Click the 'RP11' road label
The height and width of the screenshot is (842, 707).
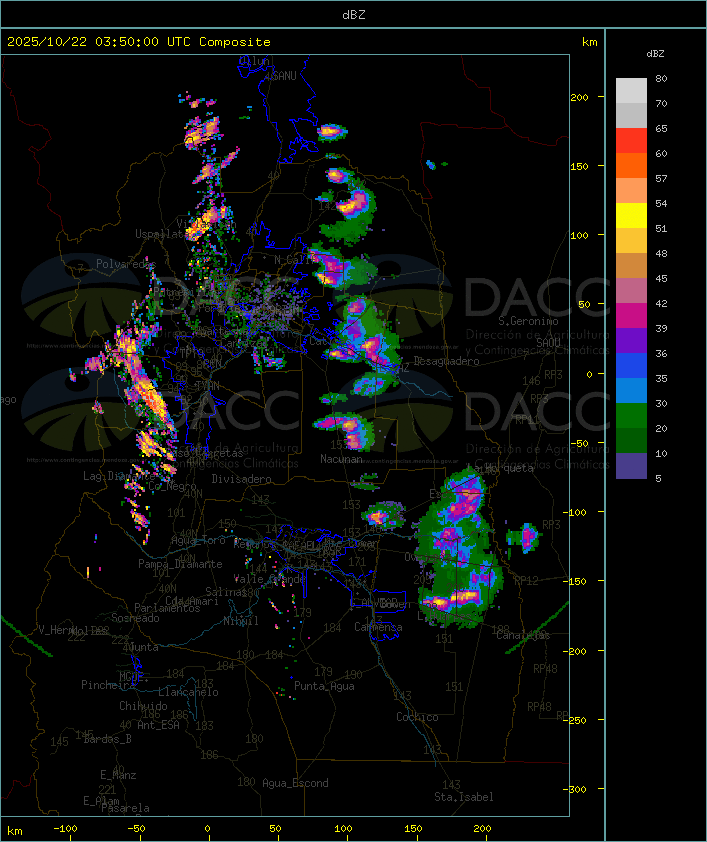point(527,419)
